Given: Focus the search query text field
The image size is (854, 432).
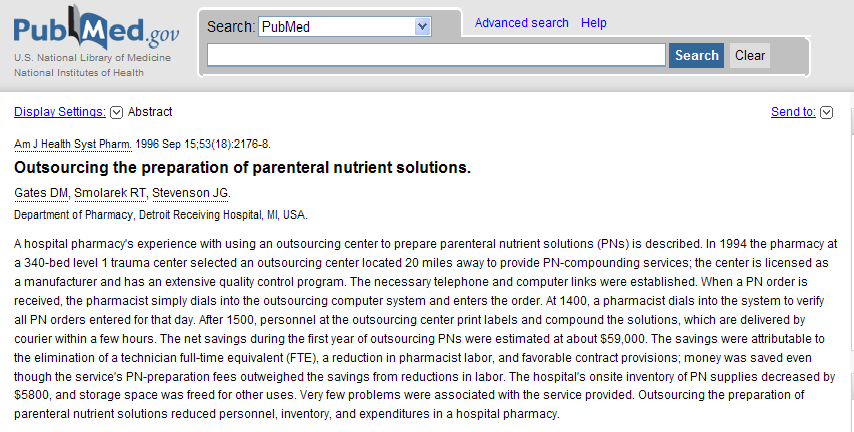Looking at the screenshot, I should click(436, 55).
